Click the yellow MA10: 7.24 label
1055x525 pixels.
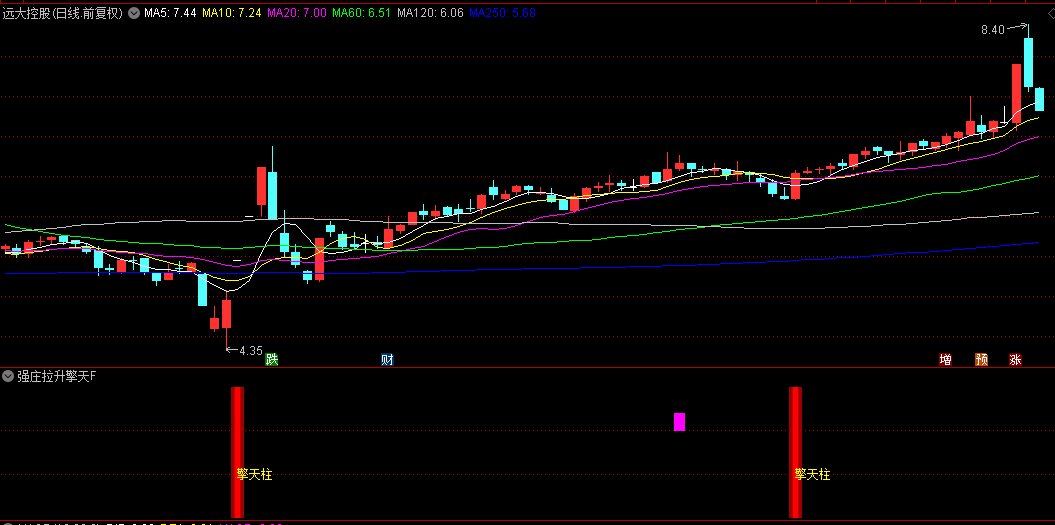point(231,13)
